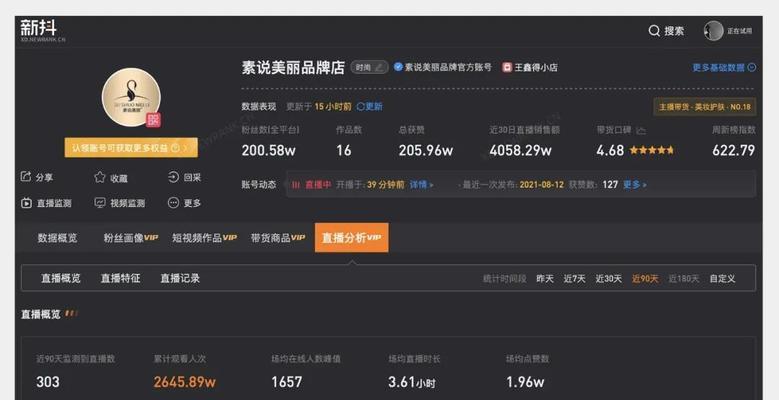Select 直播概览 sub-tab

tap(61, 278)
